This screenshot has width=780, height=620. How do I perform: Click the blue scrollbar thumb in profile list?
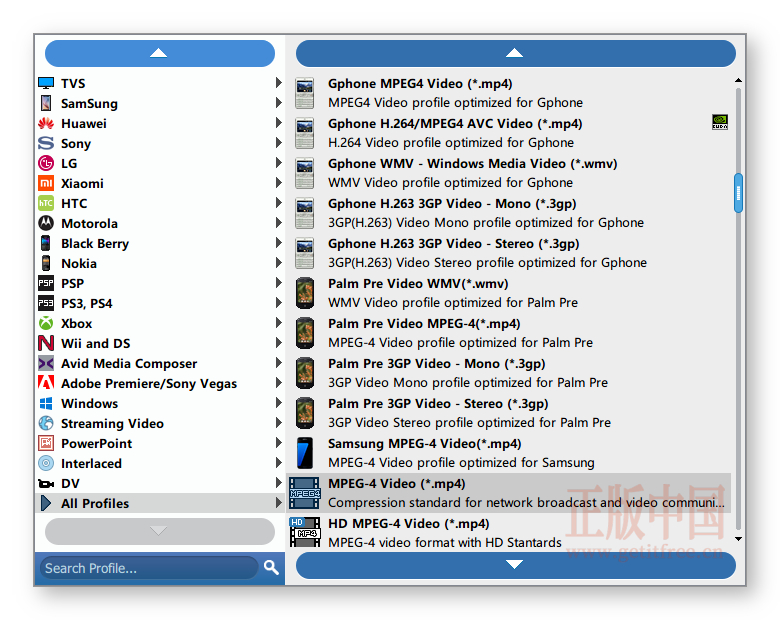coord(738,193)
